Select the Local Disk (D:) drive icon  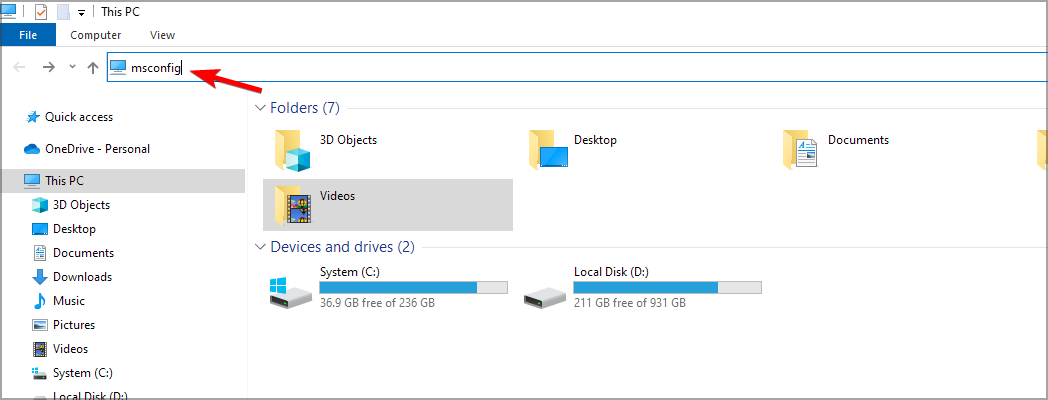(x=545, y=291)
